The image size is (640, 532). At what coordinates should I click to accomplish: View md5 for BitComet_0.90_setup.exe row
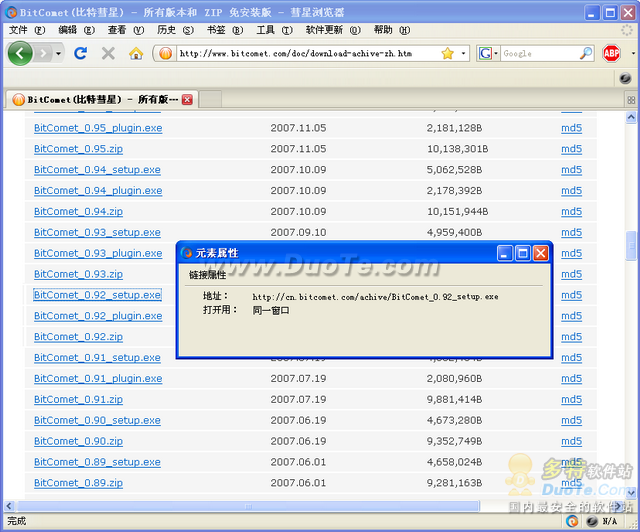pyautogui.click(x=571, y=420)
